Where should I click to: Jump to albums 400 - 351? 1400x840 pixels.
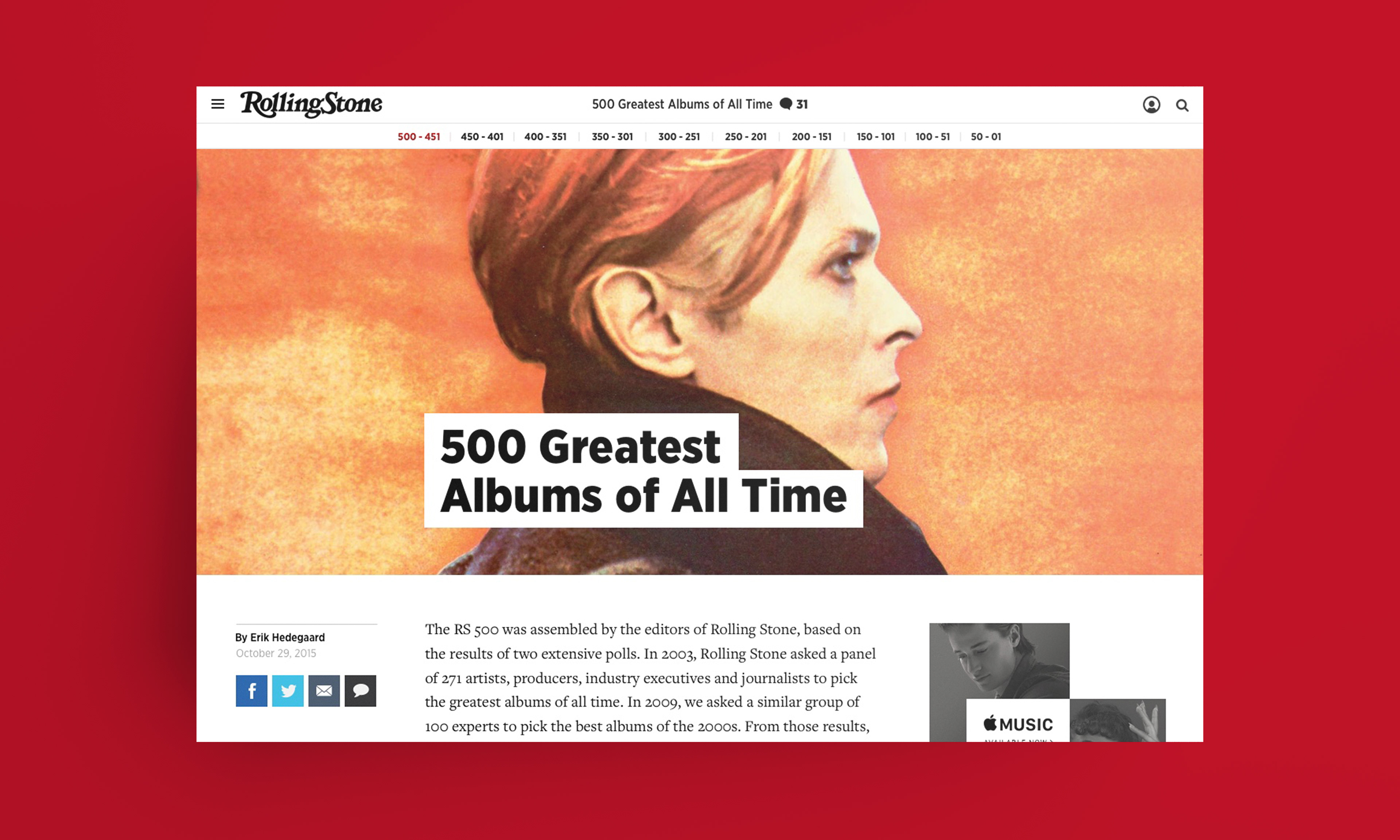click(x=545, y=136)
